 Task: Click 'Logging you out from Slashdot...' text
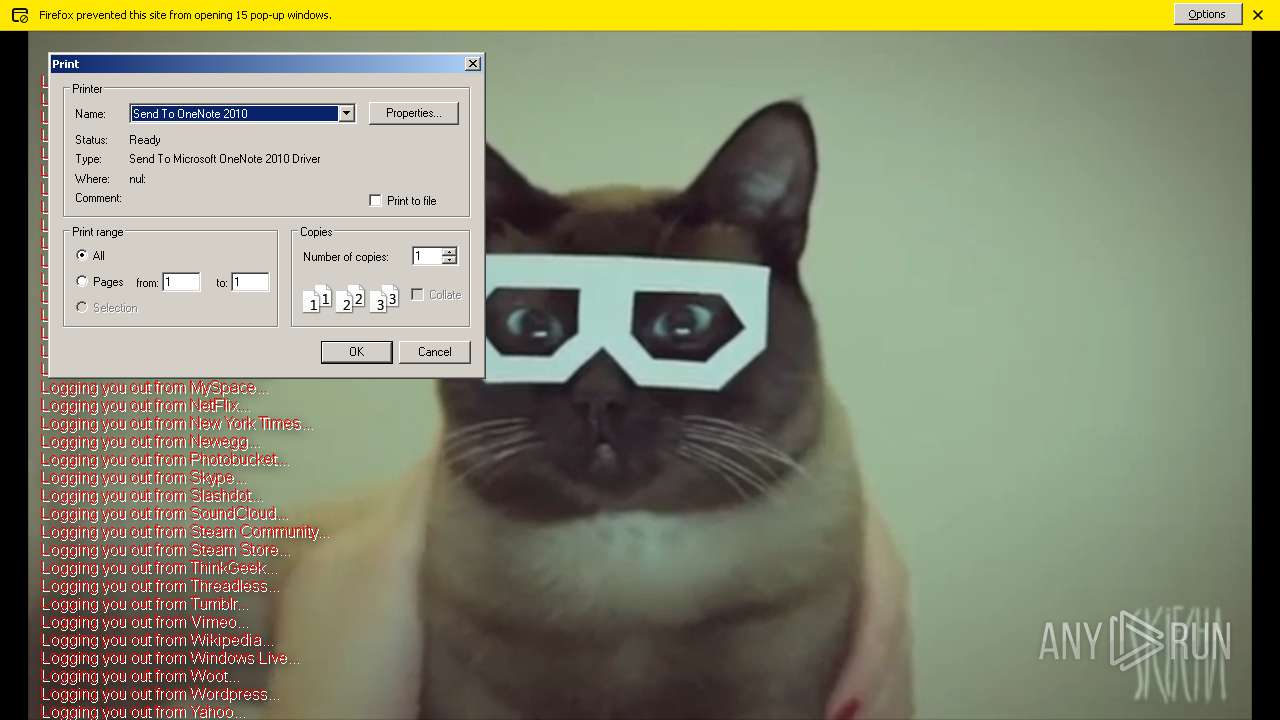[152, 496]
